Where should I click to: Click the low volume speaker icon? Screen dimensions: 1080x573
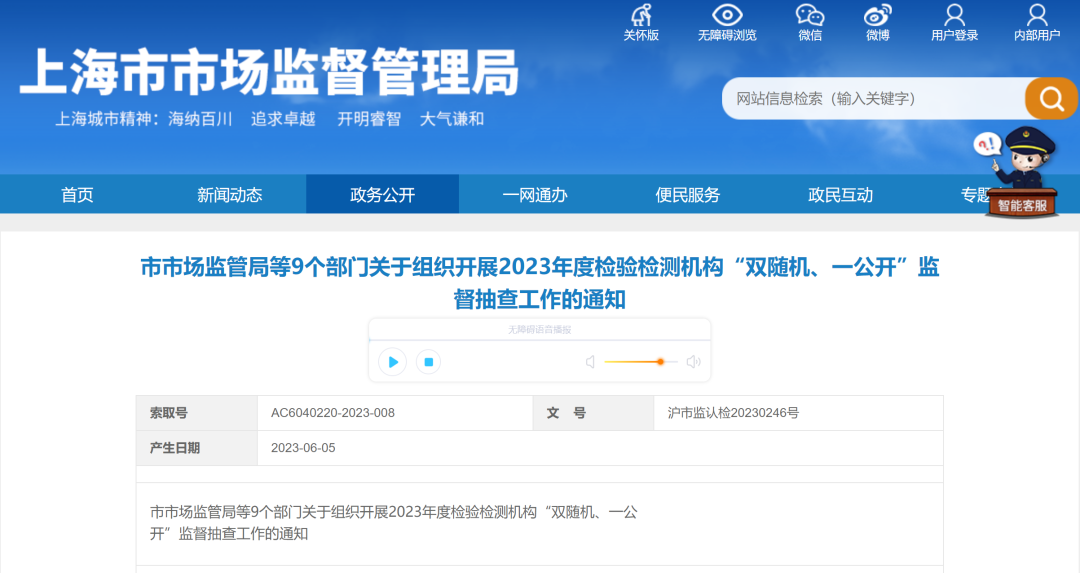[x=590, y=361]
